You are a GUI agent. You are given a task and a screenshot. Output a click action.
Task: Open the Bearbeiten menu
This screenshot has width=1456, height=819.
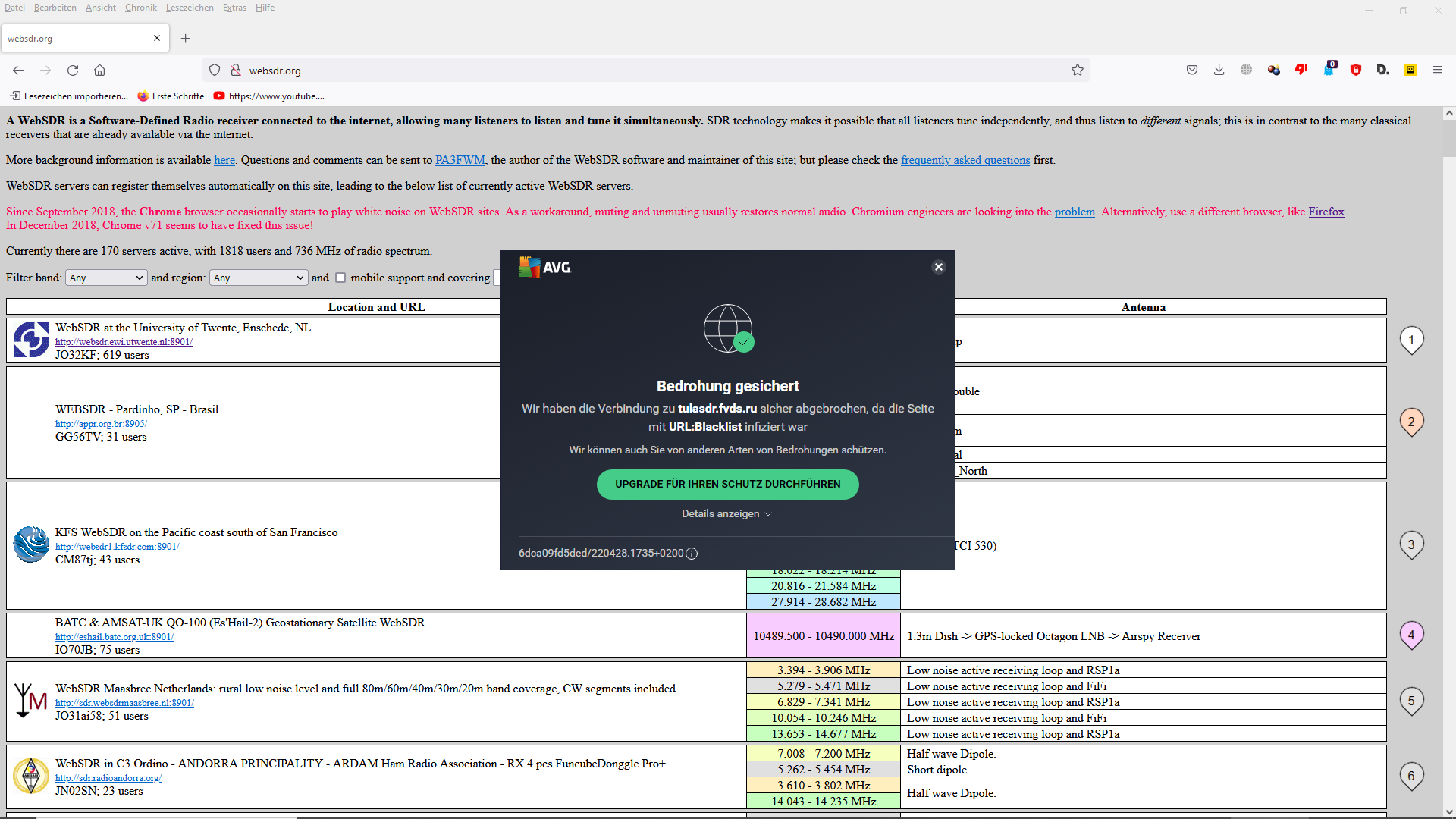click(55, 8)
